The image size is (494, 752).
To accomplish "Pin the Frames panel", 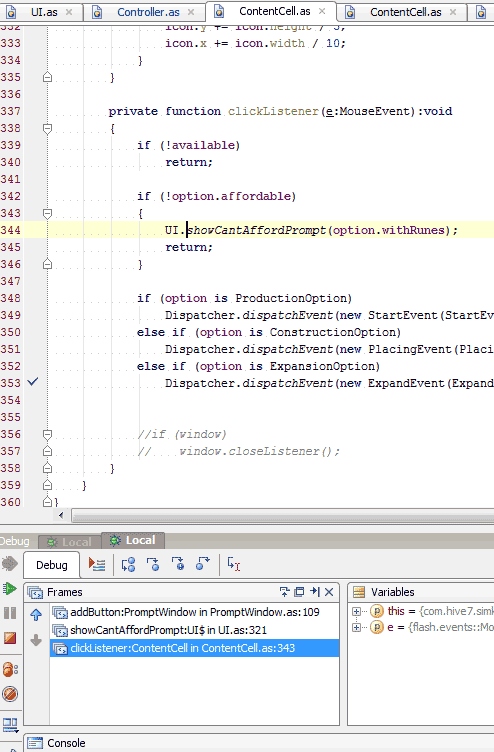I will pos(284,592).
